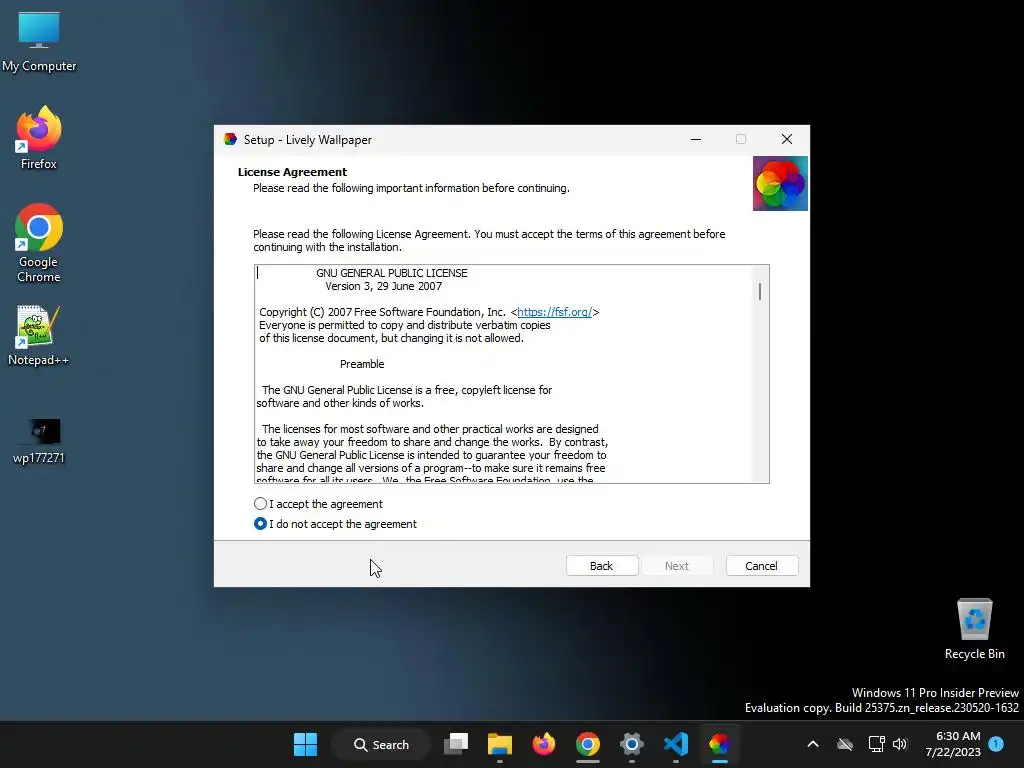Click the cloud sync off tray icon
The height and width of the screenshot is (768, 1024).
[845, 744]
